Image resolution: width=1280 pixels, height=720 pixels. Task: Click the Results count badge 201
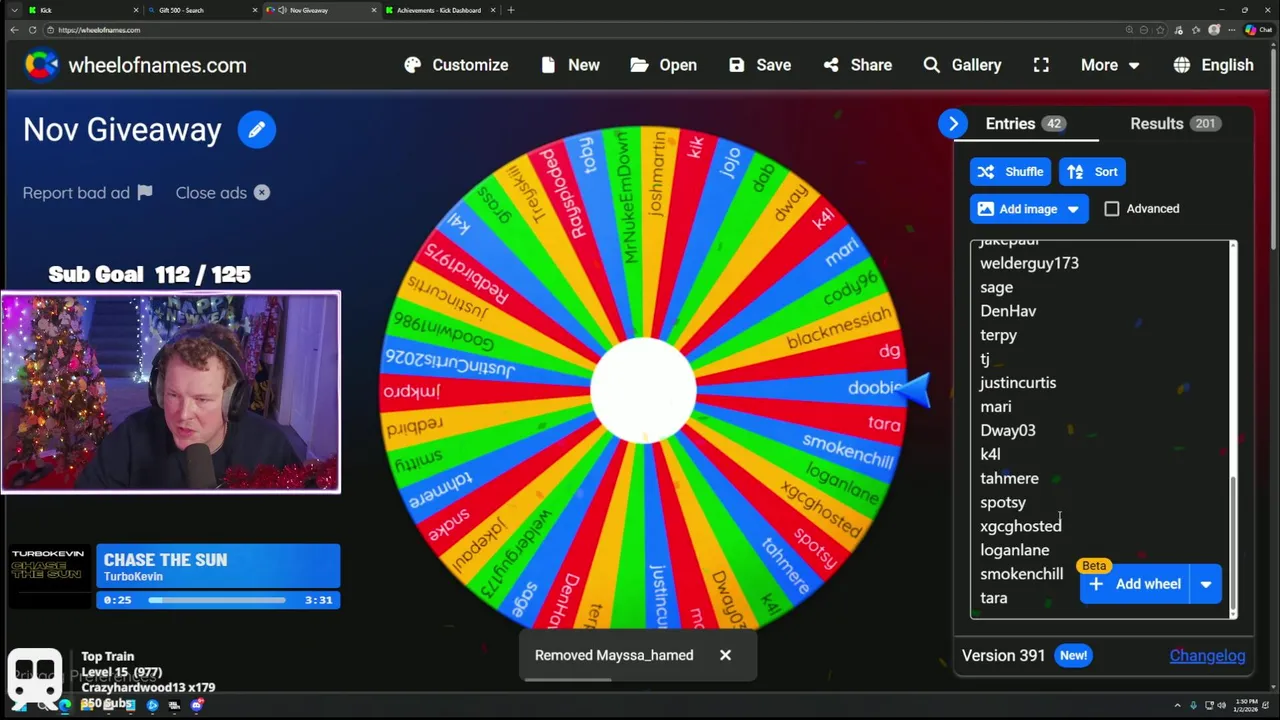tap(1205, 124)
